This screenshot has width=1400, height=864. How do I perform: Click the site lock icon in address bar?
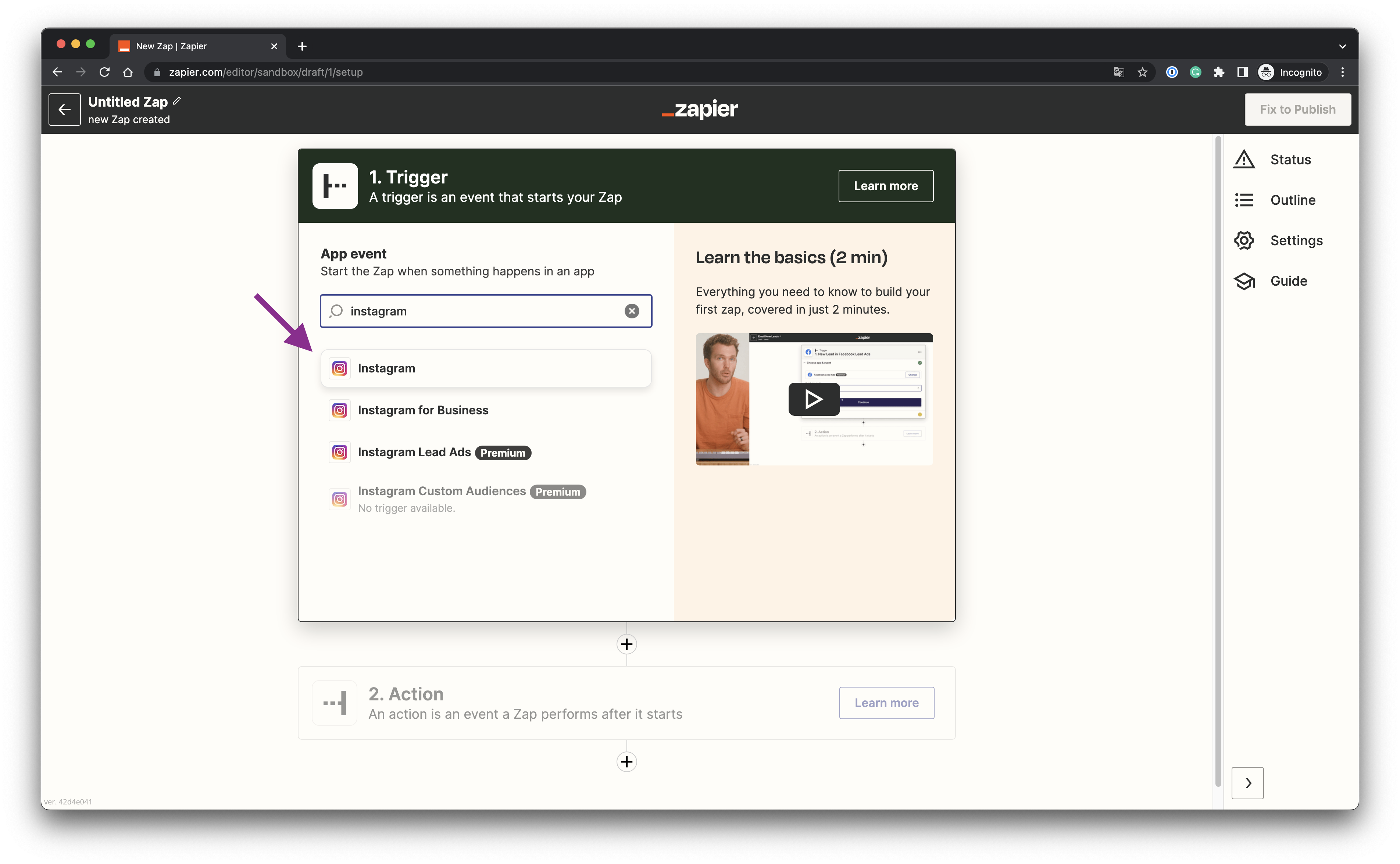coord(157,72)
